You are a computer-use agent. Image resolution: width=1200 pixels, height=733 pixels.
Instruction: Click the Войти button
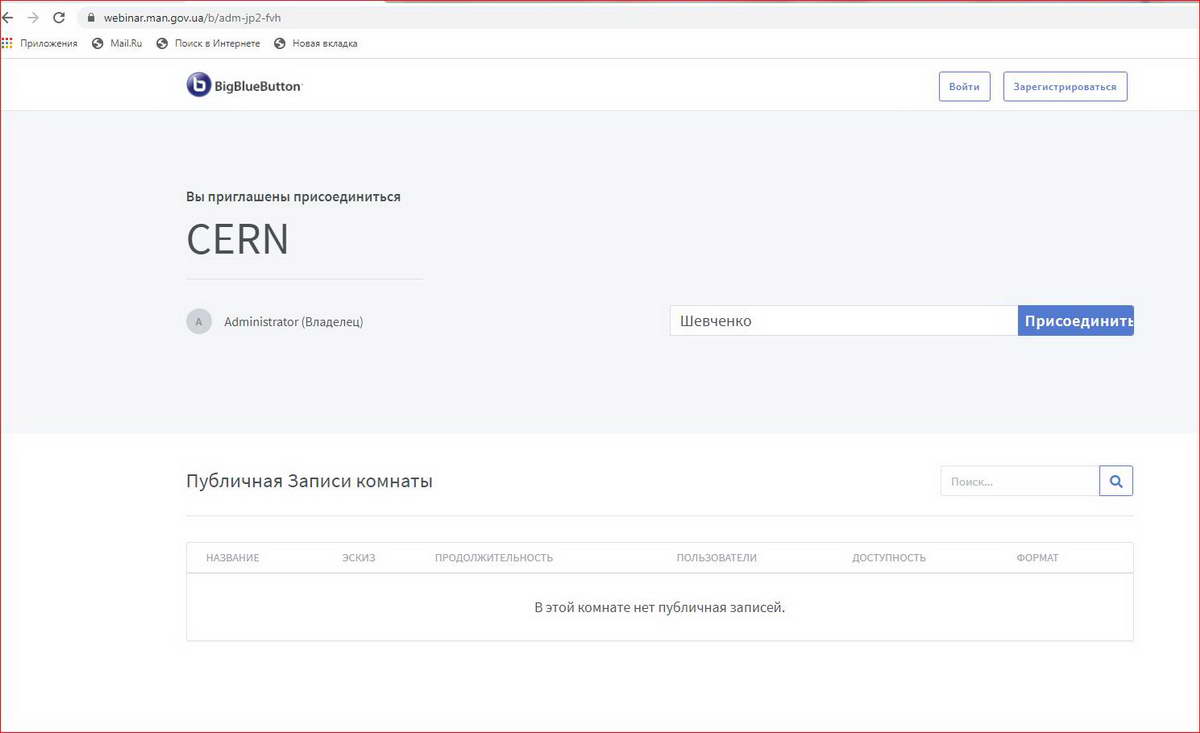click(x=964, y=87)
